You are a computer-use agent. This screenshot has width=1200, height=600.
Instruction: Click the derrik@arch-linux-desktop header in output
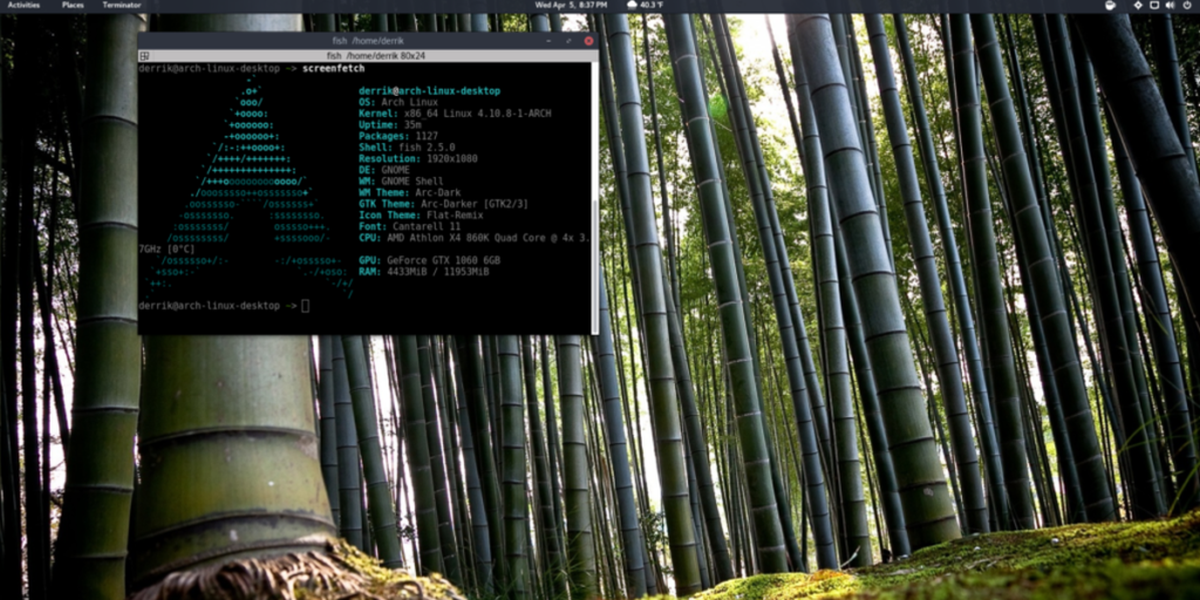click(x=430, y=91)
